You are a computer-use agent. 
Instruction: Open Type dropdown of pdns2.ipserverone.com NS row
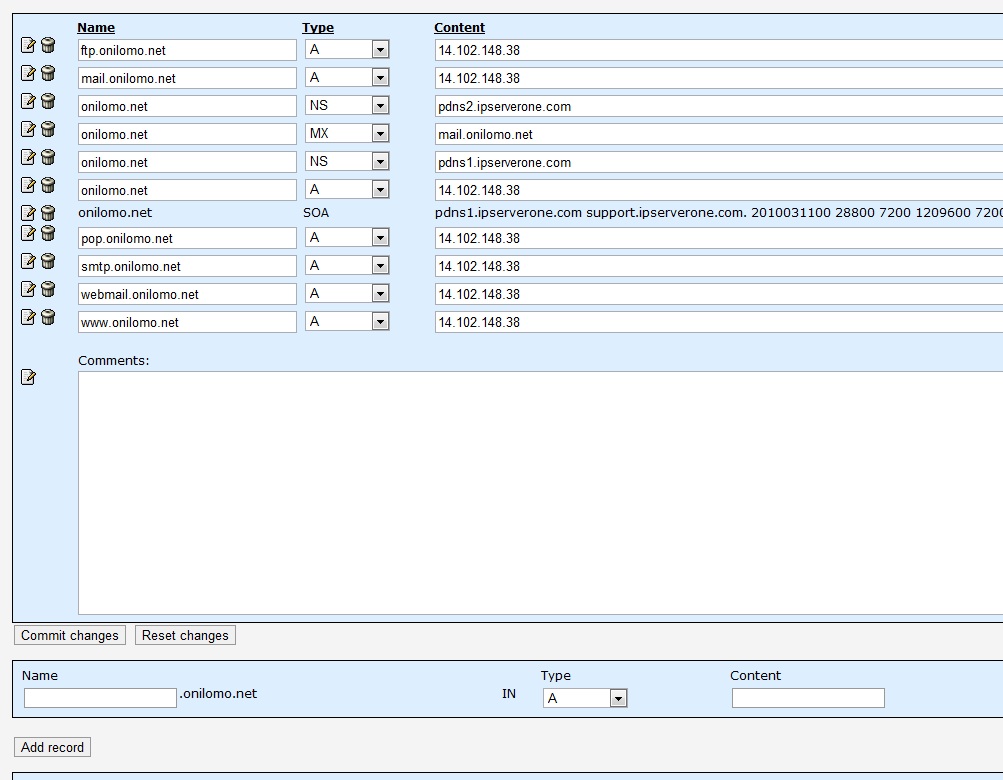click(x=347, y=106)
